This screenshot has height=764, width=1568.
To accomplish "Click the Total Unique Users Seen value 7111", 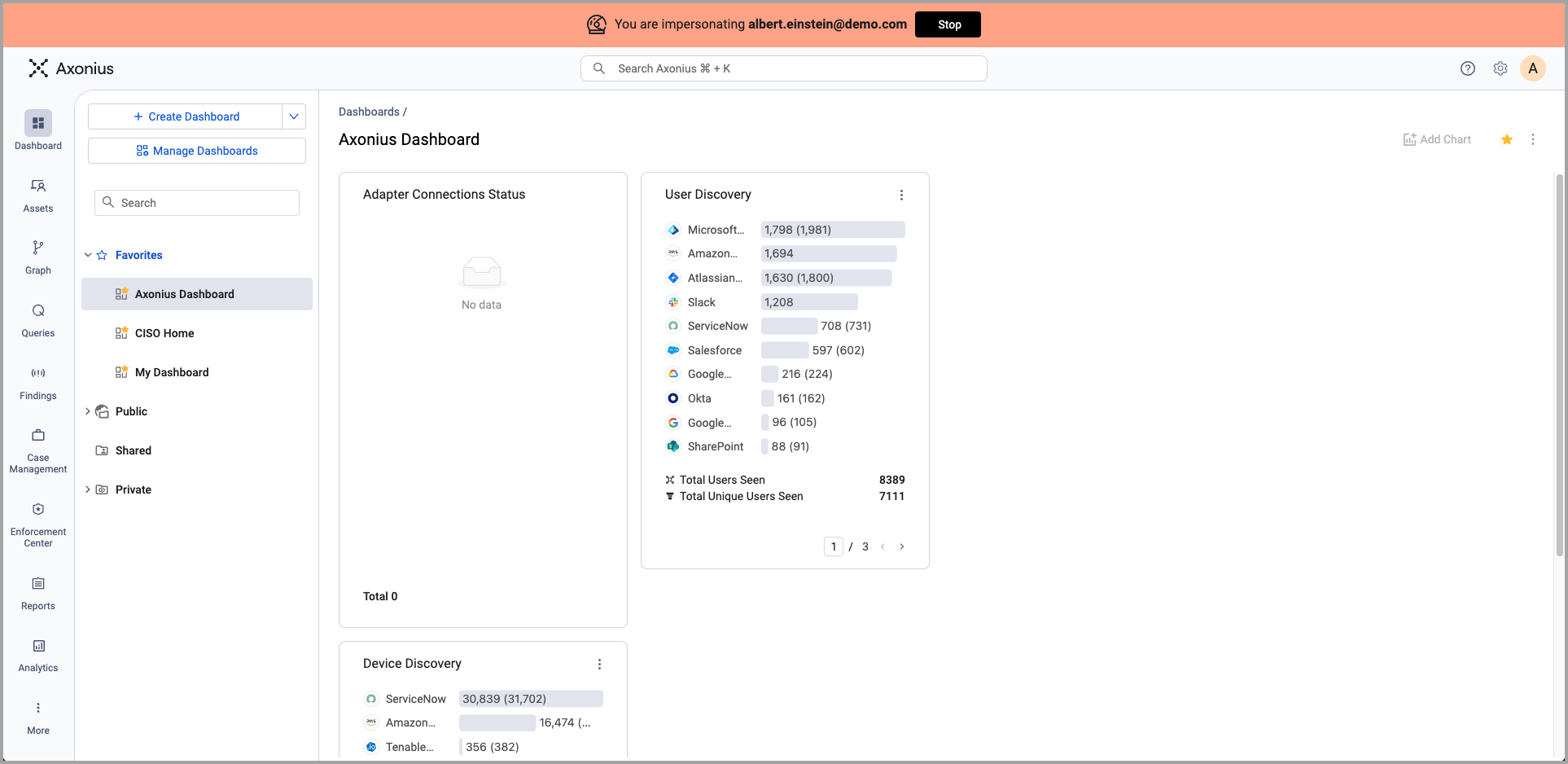I will pyautogui.click(x=892, y=496).
